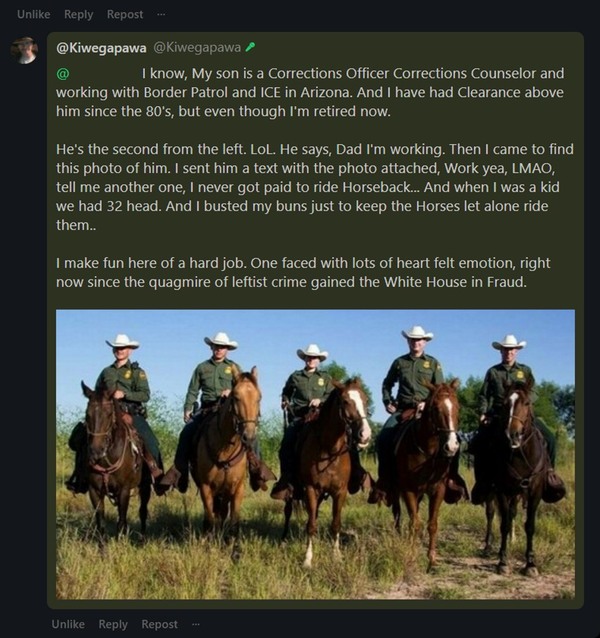Open the bold @Kiwegapawa display name
The width and height of the screenshot is (600, 638).
pyautogui.click(x=101, y=48)
